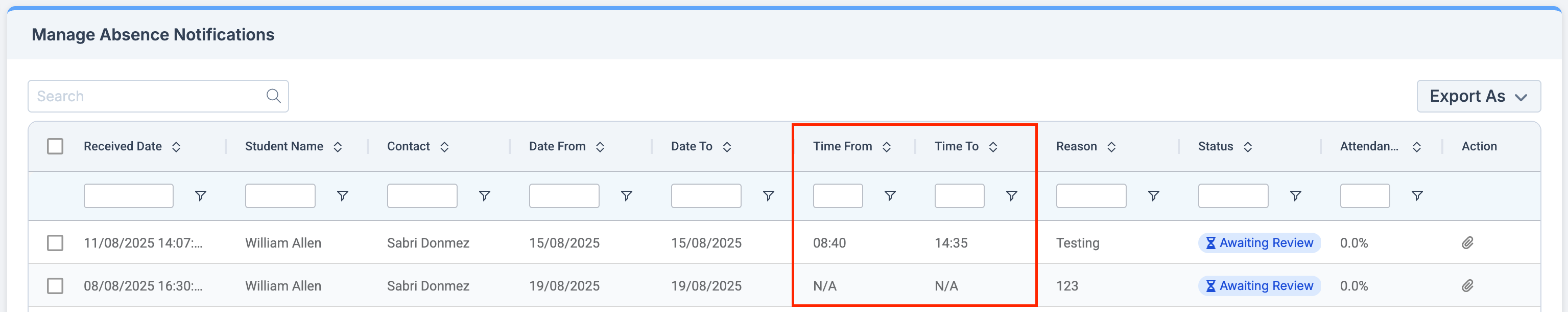Viewport: 1568px width, 312px height.
Task: Open the filter funnel for Contact column
Action: 484,195
